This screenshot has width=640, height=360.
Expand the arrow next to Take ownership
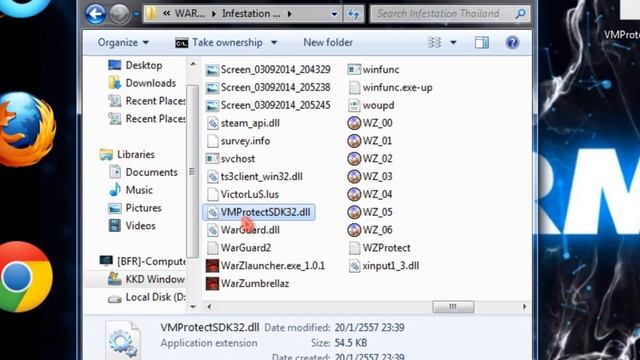(274, 42)
